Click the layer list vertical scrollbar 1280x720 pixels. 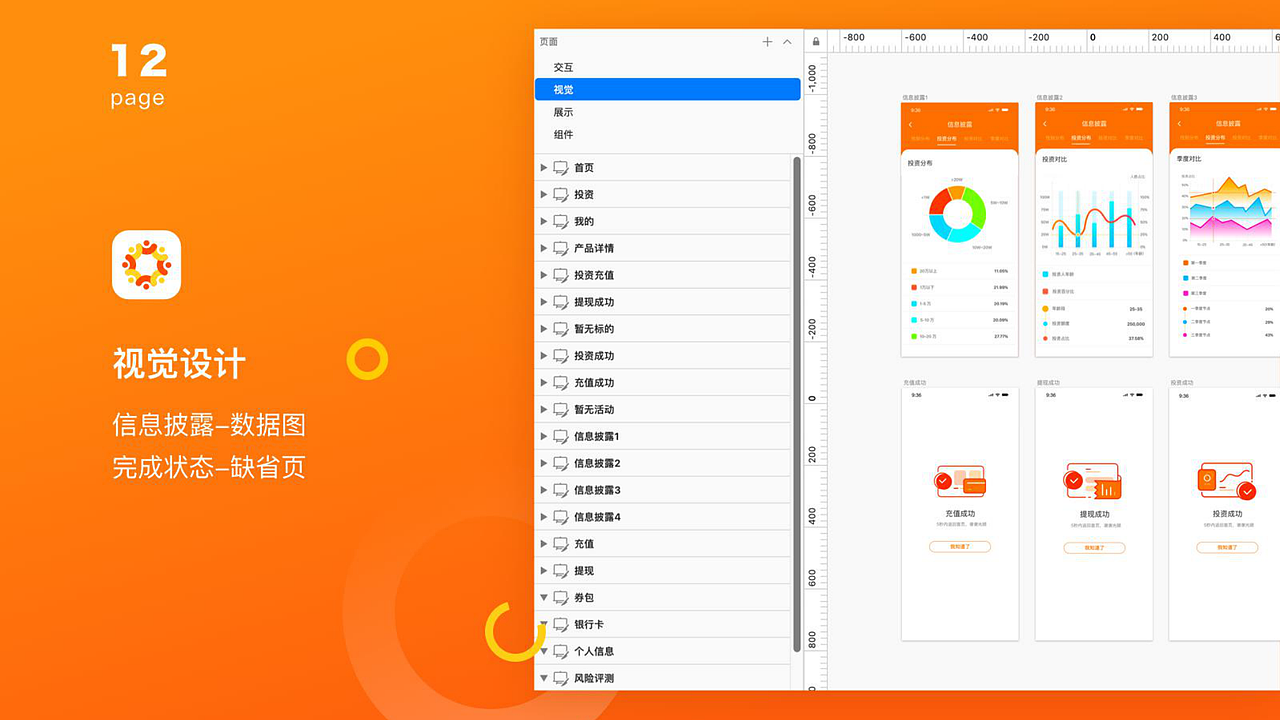pos(796,403)
